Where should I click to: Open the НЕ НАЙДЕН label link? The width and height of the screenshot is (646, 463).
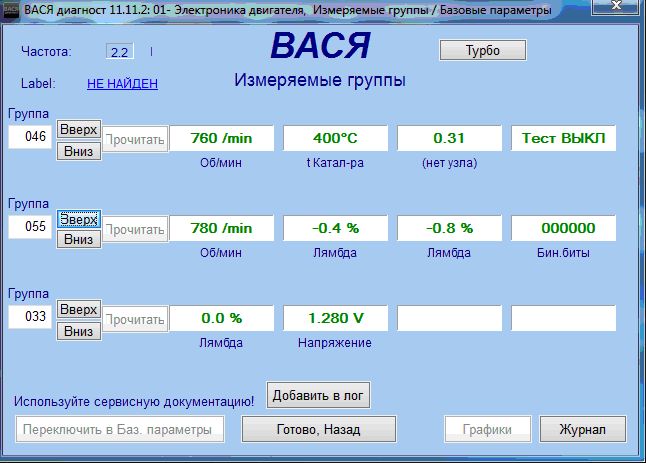coord(122,84)
